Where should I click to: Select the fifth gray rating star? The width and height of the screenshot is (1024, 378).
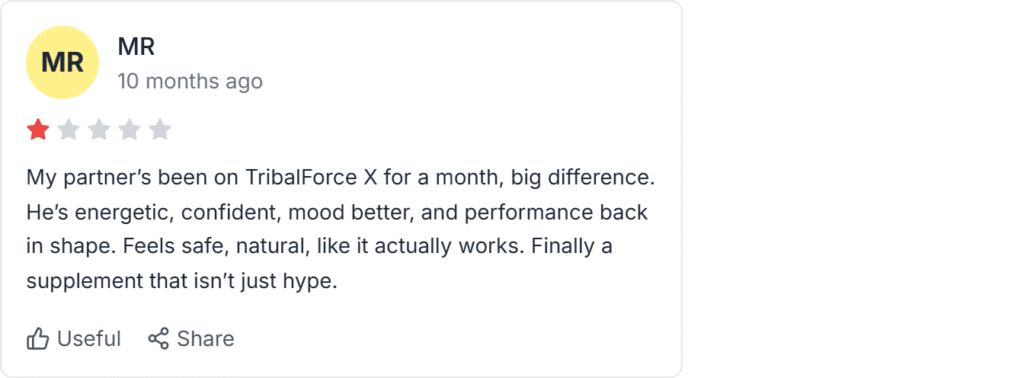pyautogui.click(x=159, y=130)
